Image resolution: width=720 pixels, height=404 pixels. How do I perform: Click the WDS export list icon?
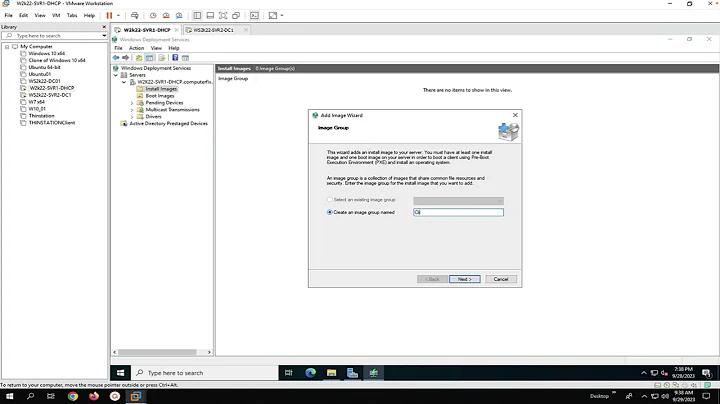pos(162,57)
